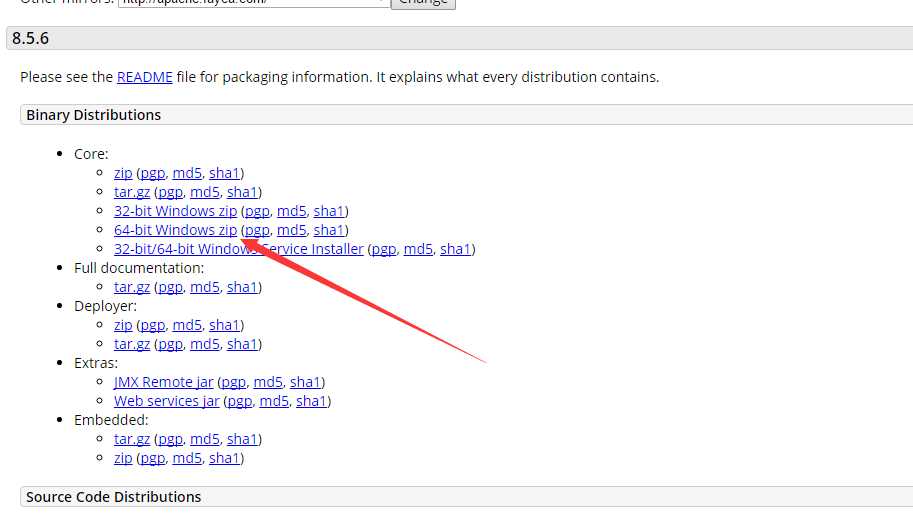The image size is (913, 527).
Task: Open md5 for 32-bit Windows zip
Action: [292, 211]
